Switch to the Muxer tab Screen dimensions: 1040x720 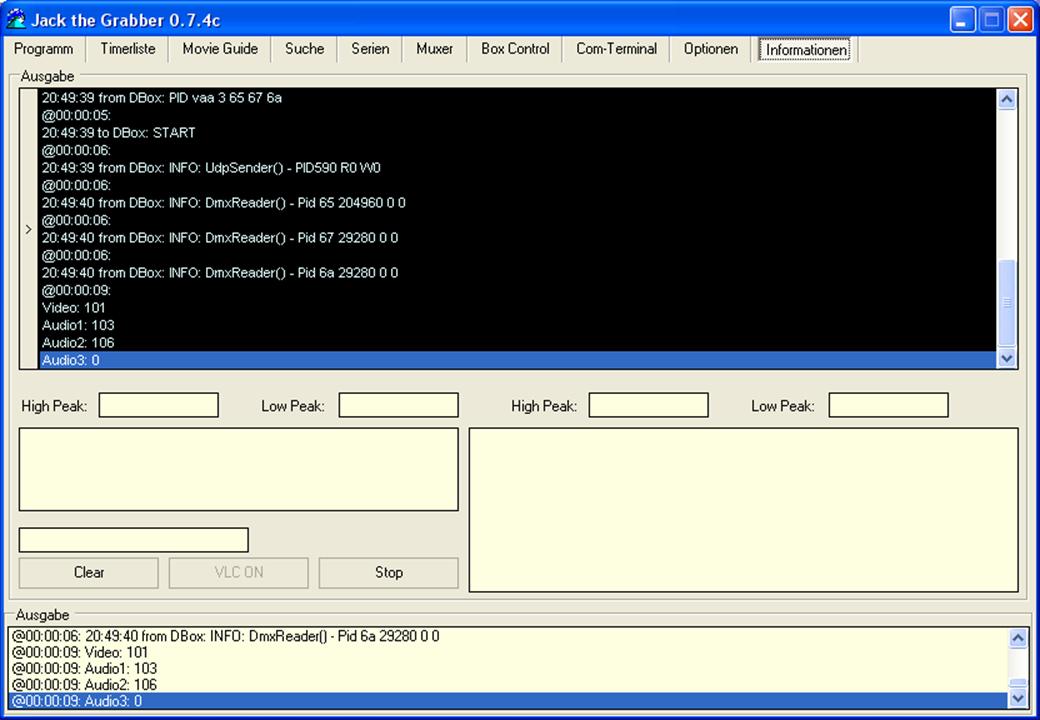click(x=434, y=49)
